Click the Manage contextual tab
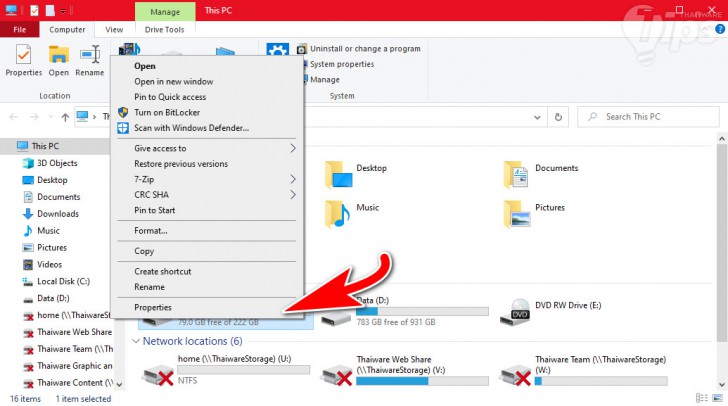The width and height of the screenshot is (728, 406). tap(165, 12)
